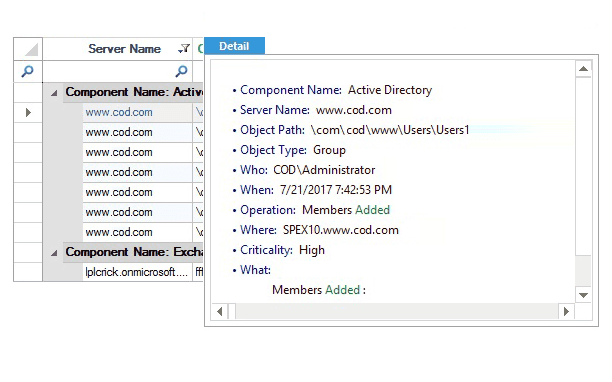The width and height of the screenshot is (612, 382).
Task: Click the horizontal scrollbar left arrow
Action: pos(219,311)
